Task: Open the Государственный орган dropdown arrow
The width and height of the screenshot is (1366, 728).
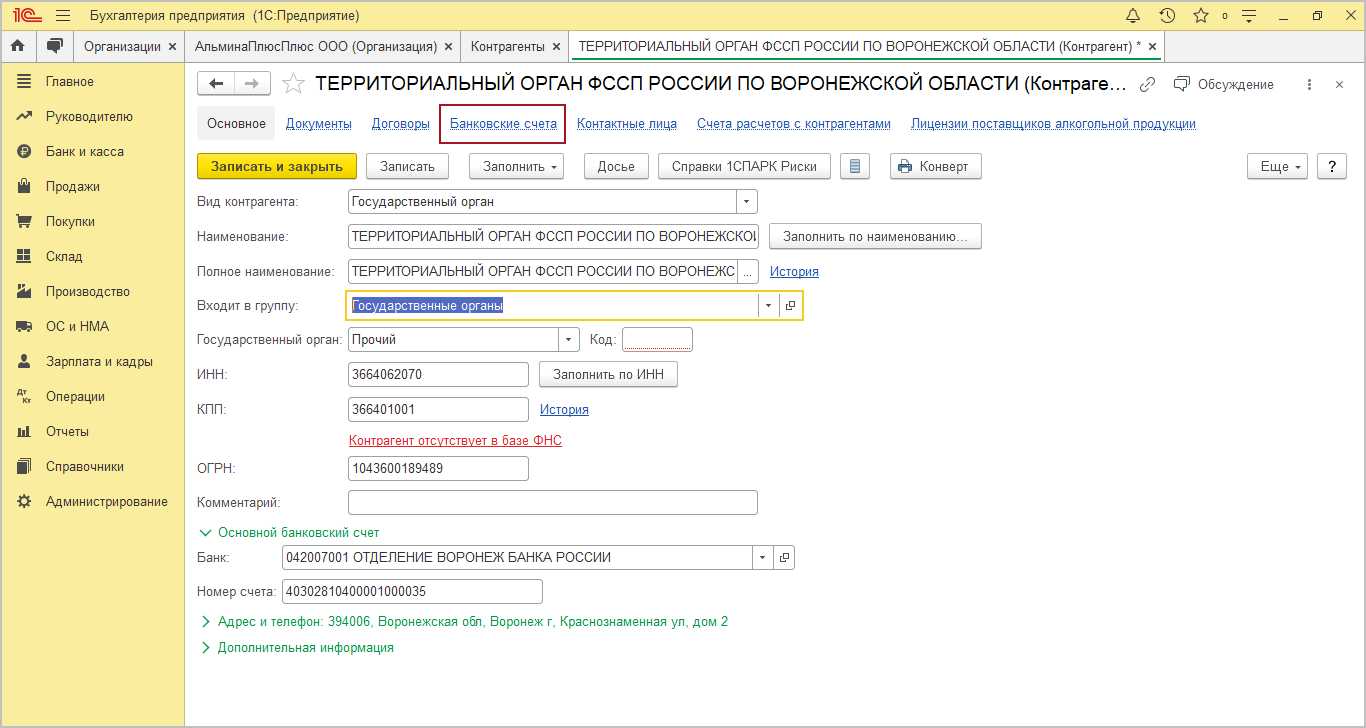Action: click(x=569, y=339)
